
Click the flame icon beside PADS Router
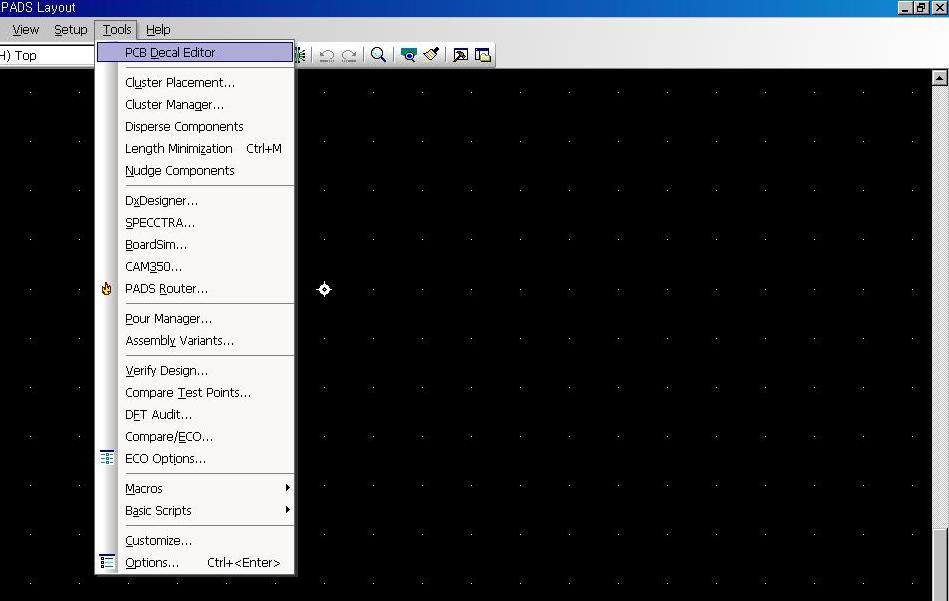pyautogui.click(x=107, y=289)
